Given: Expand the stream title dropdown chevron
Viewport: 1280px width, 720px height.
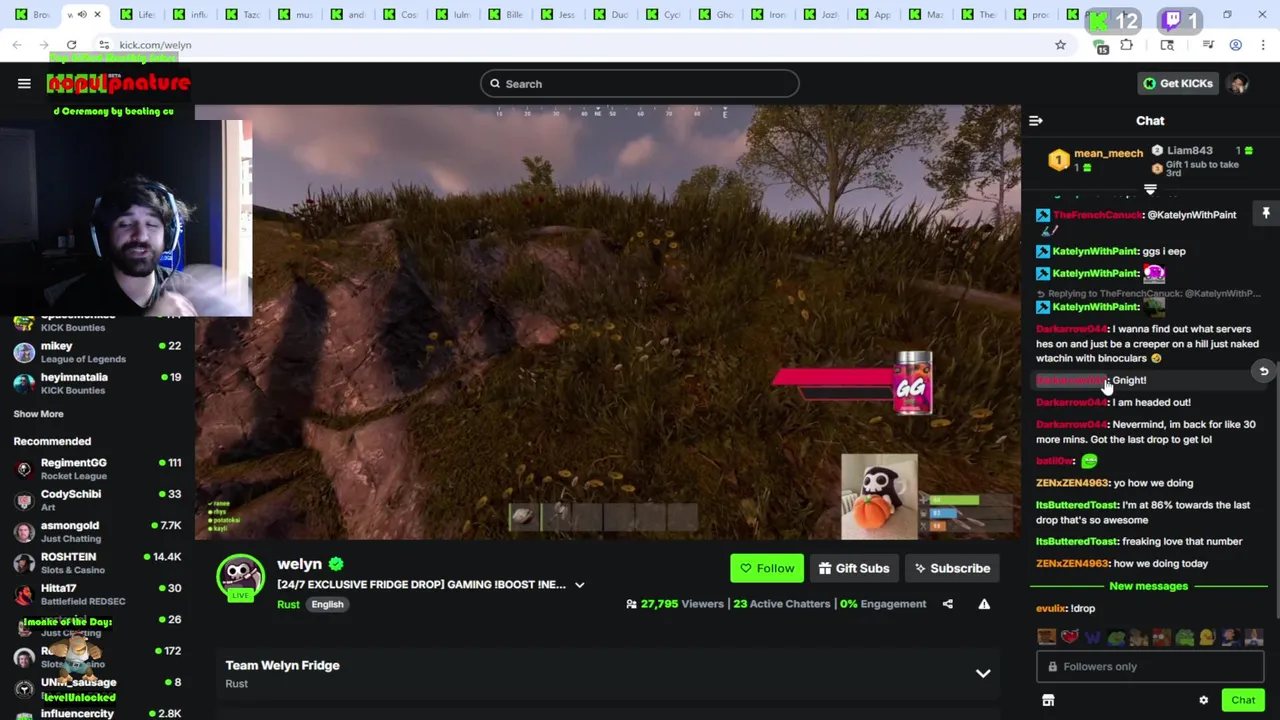Looking at the screenshot, I should point(579,585).
